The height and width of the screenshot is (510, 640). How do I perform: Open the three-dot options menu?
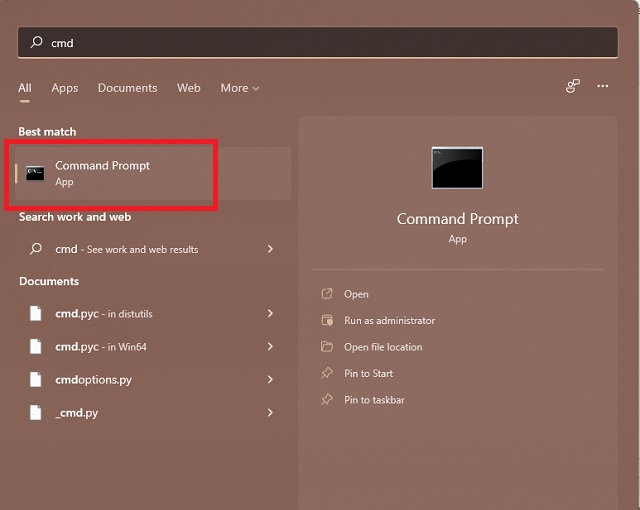(x=602, y=87)
